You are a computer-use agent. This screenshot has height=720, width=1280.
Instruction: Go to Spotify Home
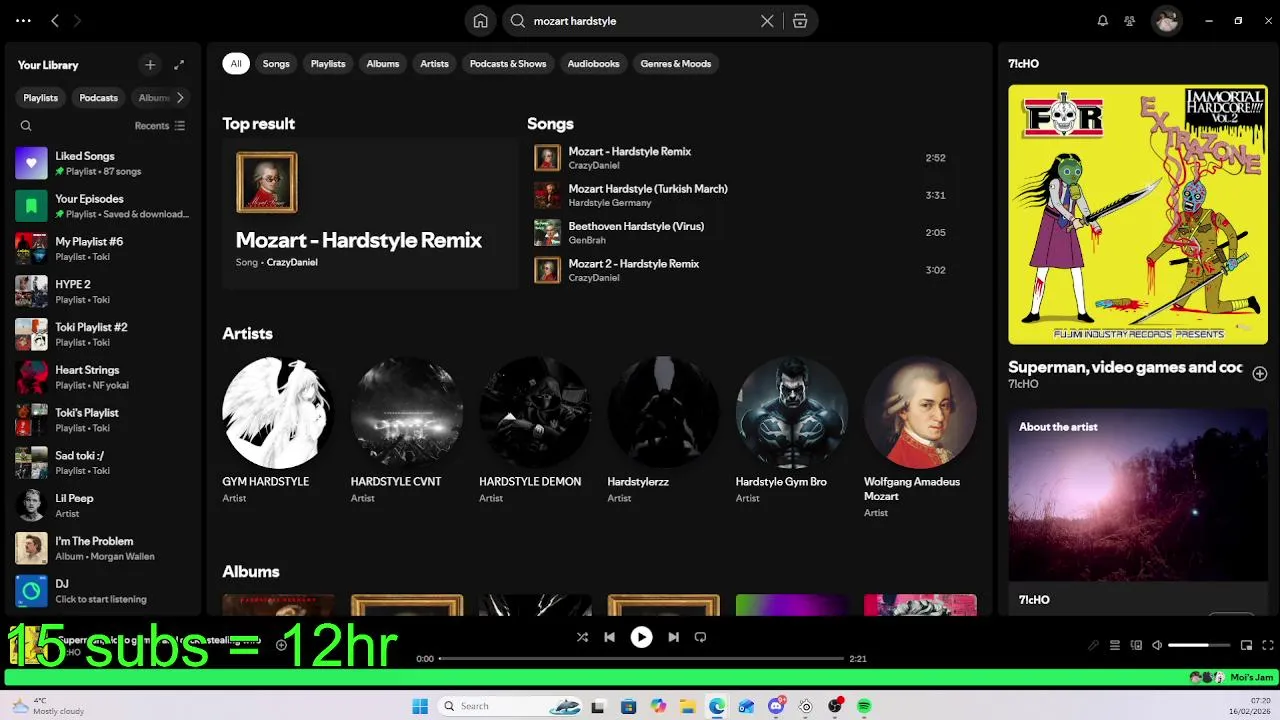pyautogui.click(x=480, y=21)
